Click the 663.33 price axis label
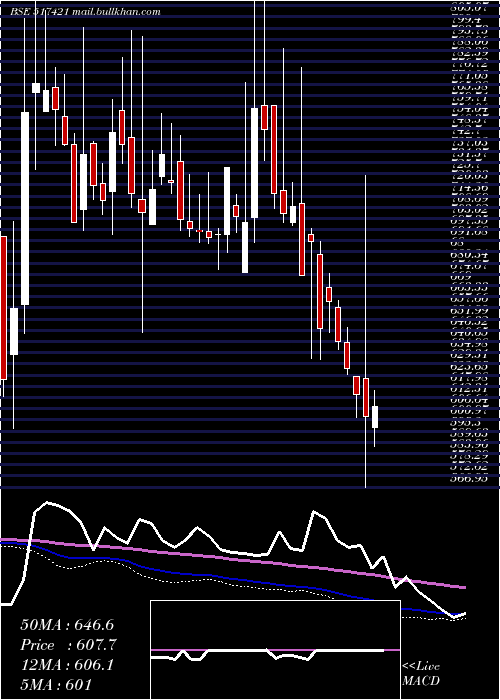The width and height of the screenshot is (500, 700). pyautogui.click(x=469, y=288)
